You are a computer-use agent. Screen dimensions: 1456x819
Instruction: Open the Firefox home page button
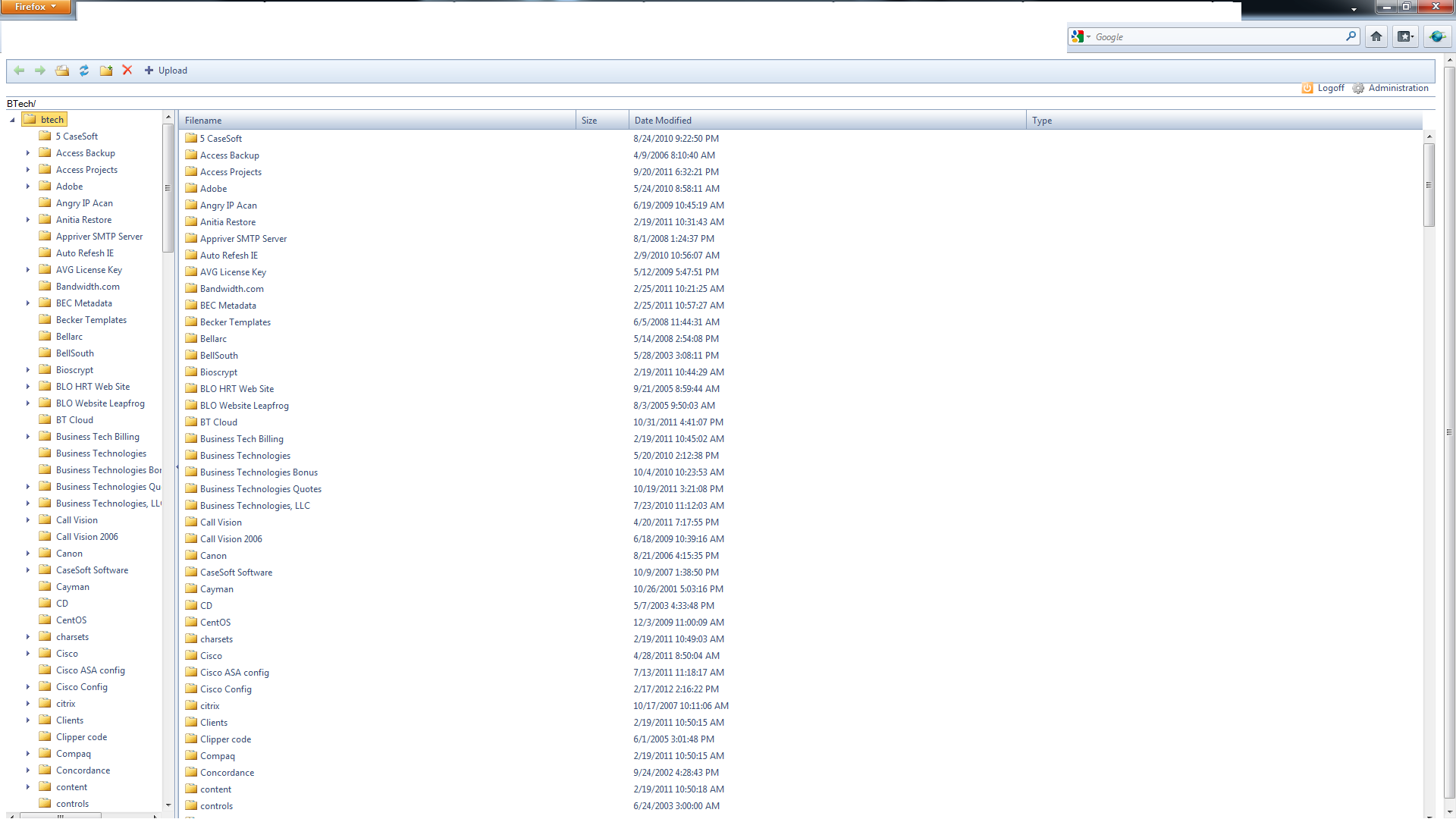pyautogui.click(x=1376, y=36)
